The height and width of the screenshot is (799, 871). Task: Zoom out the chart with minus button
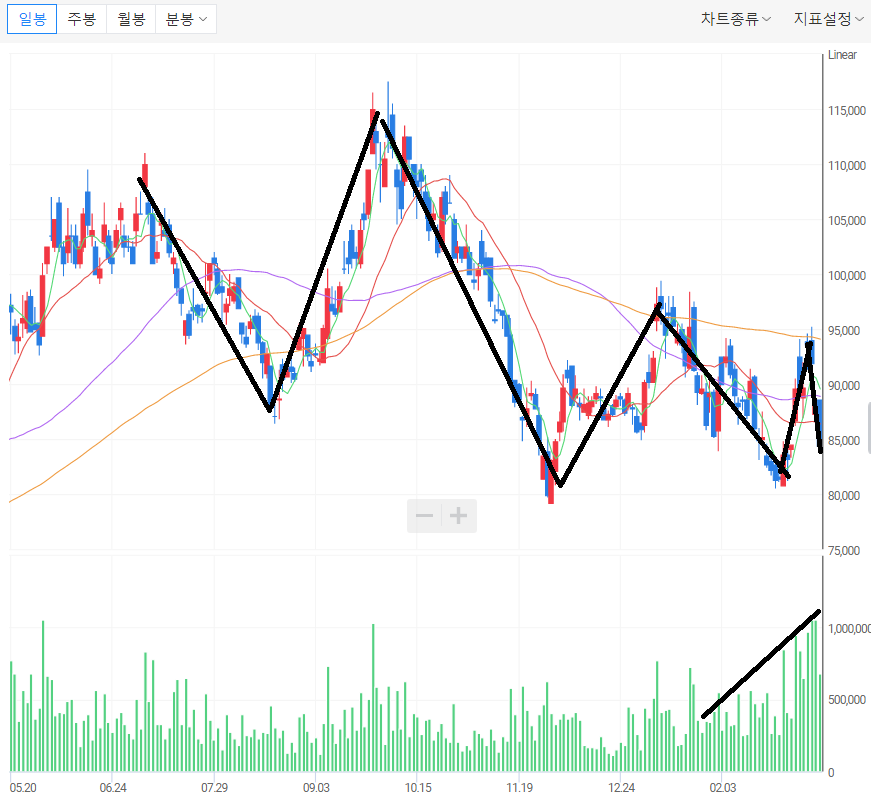[x=424, y=516]
